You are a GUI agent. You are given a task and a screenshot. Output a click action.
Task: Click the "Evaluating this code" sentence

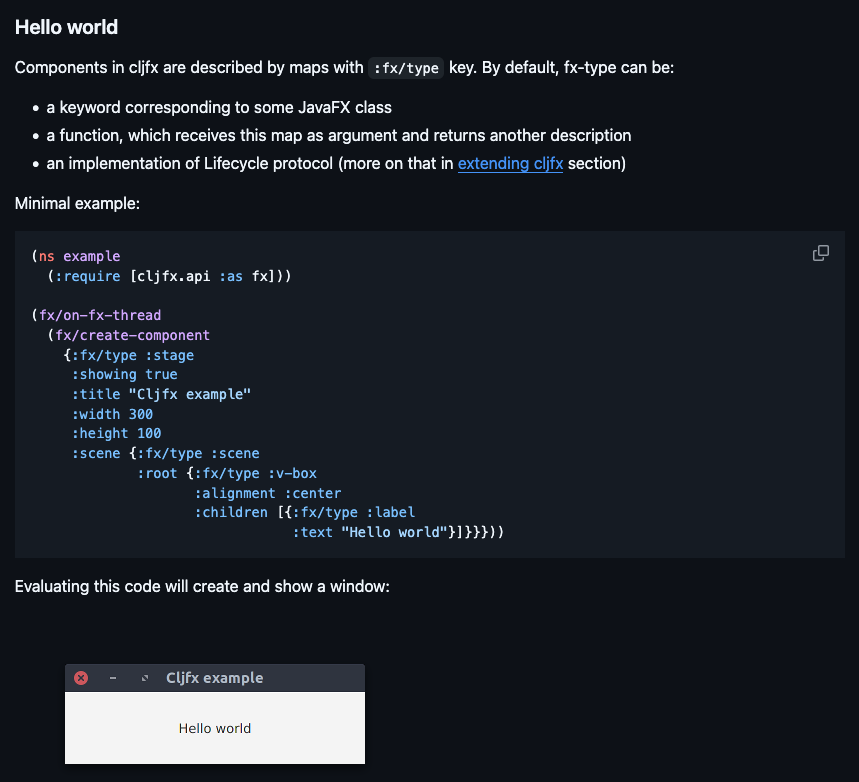pos(202,586)
